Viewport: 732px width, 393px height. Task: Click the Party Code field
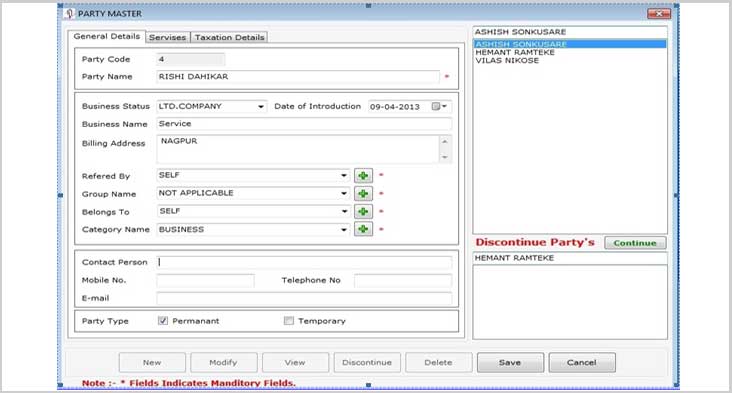(x=190, y=59)
